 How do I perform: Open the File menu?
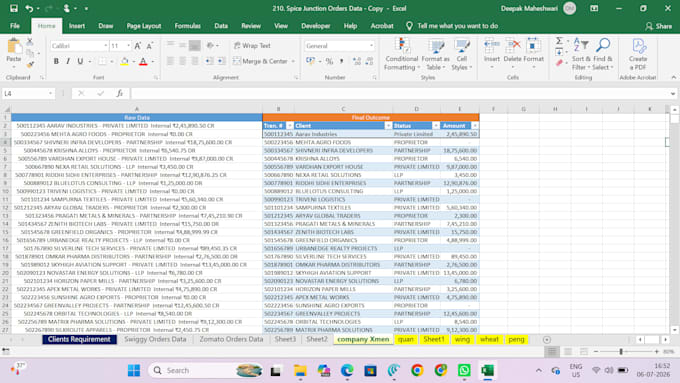click(x=15, y=26)
